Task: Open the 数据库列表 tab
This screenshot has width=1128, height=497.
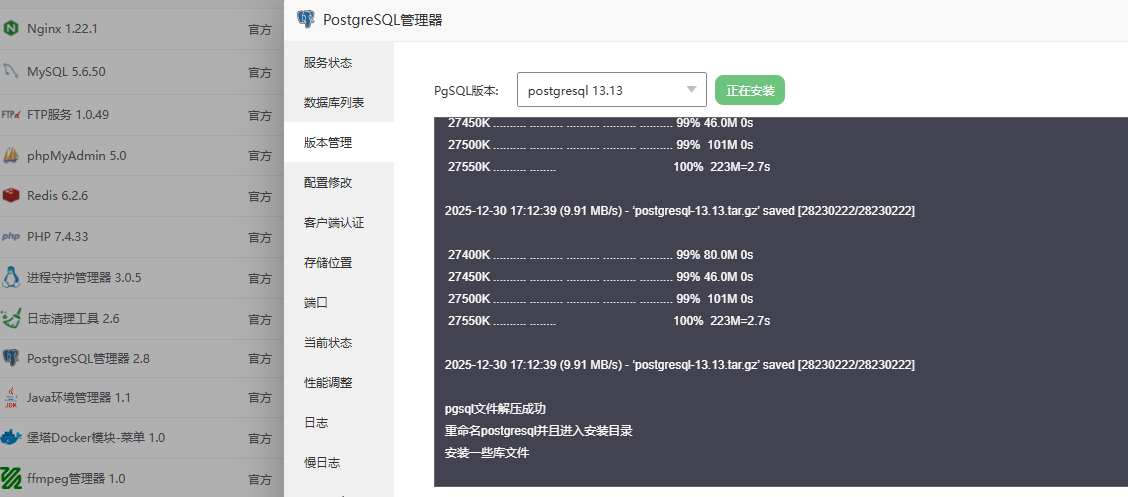Action: 334,103
